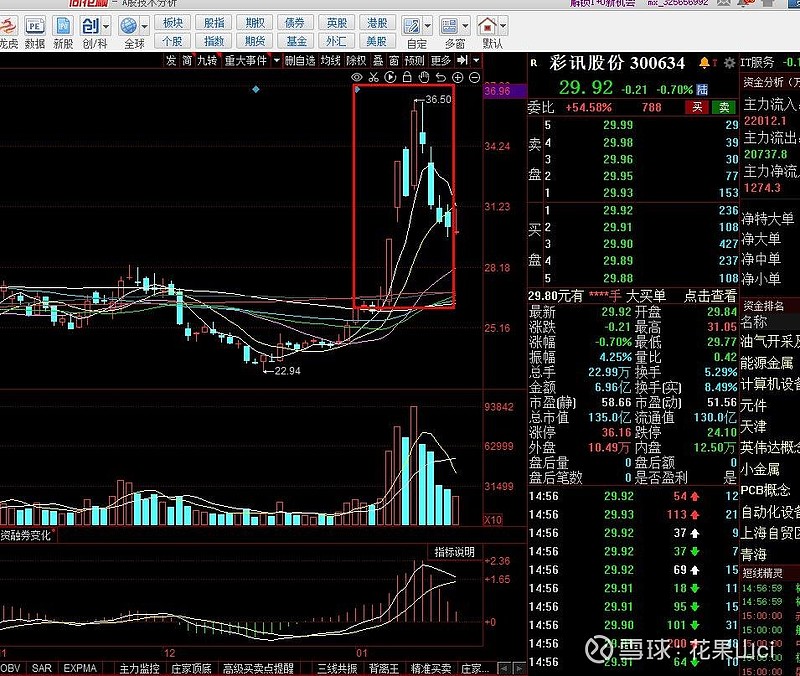Click the 指标说明 indicator description button
Viewport: 800px width, 676px height.
[x=454, y=552]
